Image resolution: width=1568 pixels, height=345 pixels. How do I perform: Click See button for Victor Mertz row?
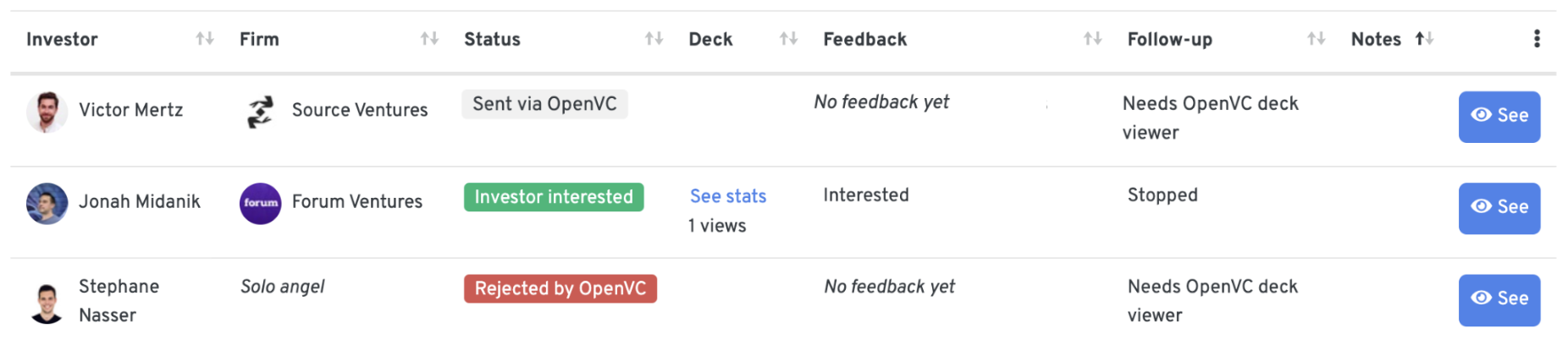[1499, 117]
